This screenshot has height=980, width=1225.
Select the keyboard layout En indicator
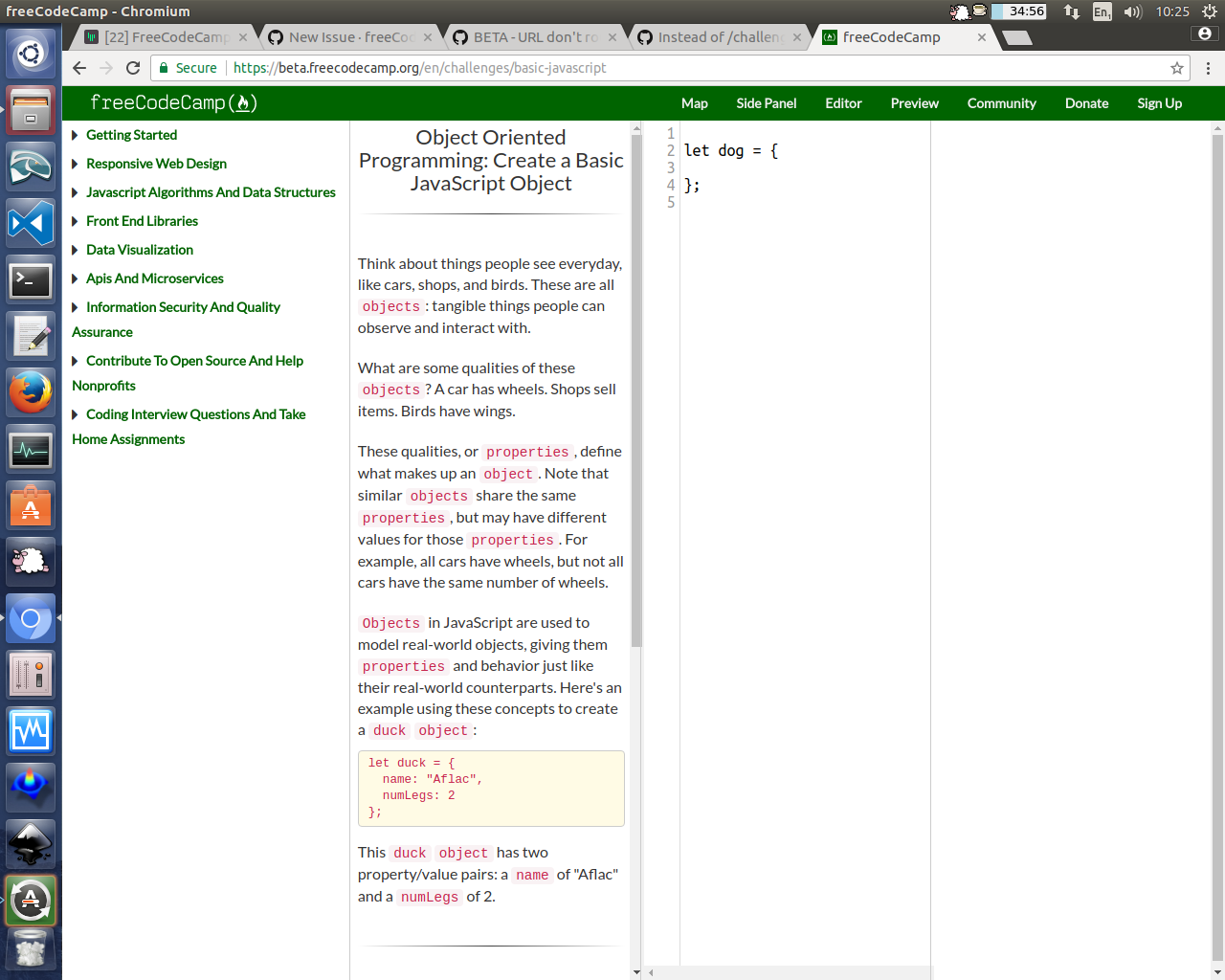point(1102,13)
